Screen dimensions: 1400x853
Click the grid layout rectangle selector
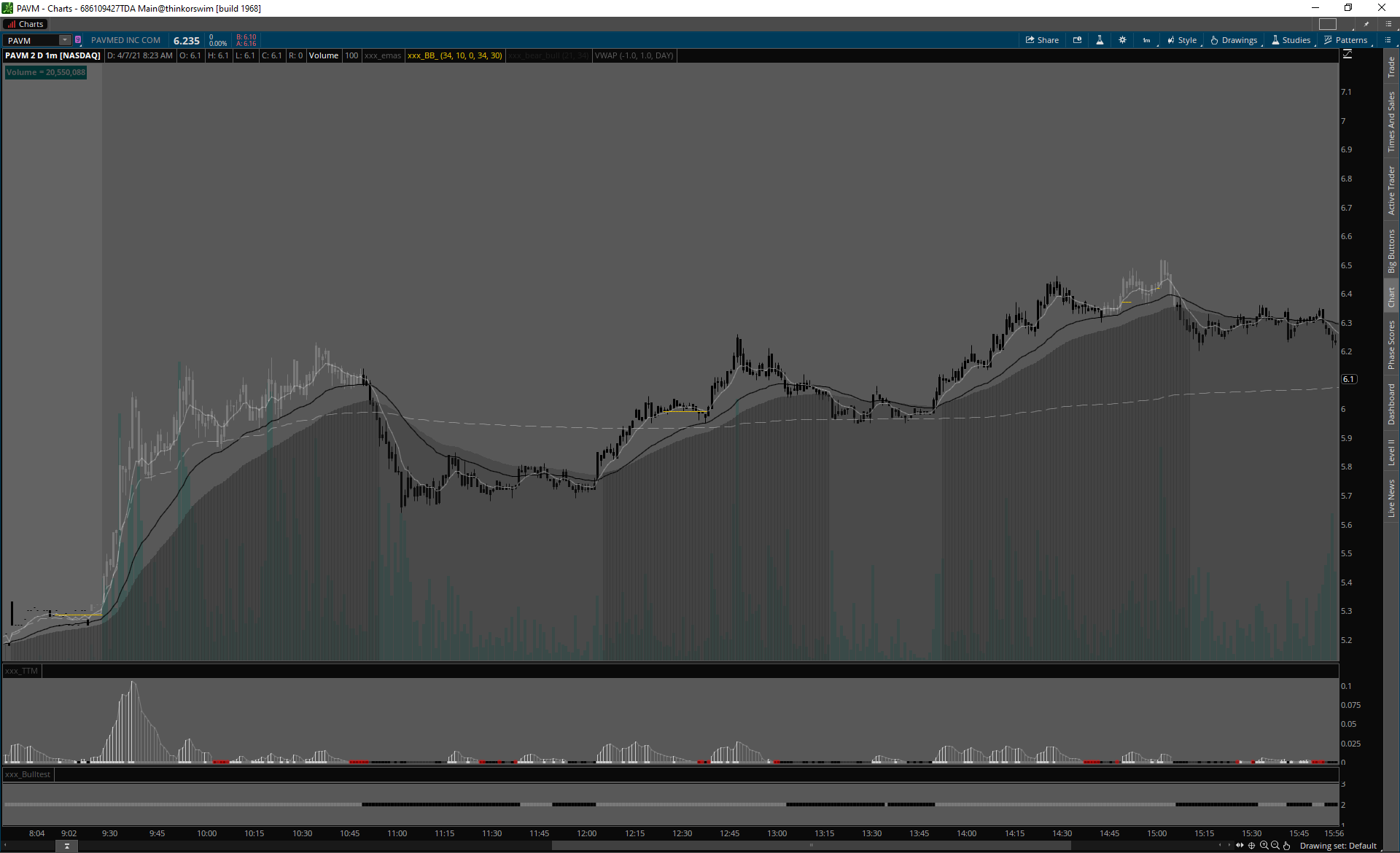(x=1328, y=24)
